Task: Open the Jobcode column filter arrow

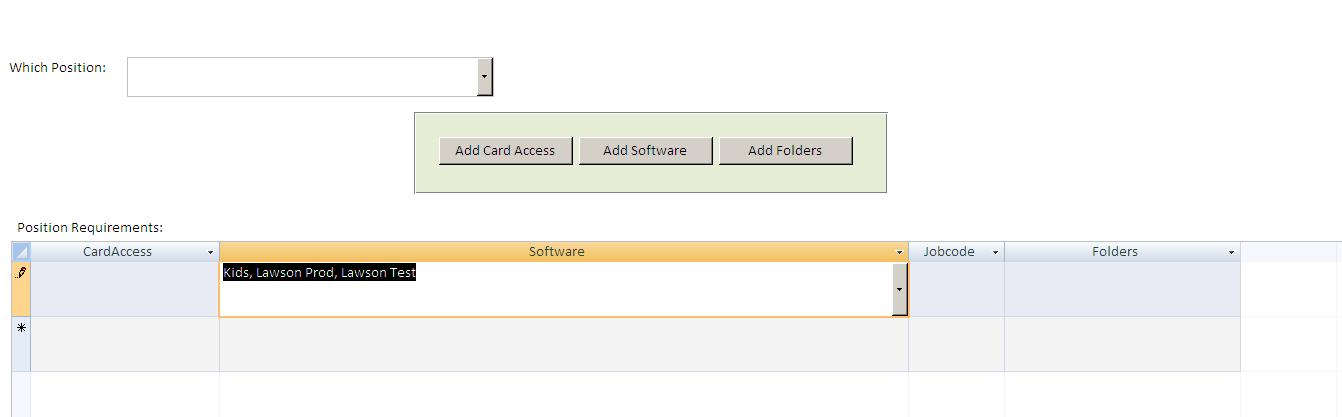Action: 995,253
